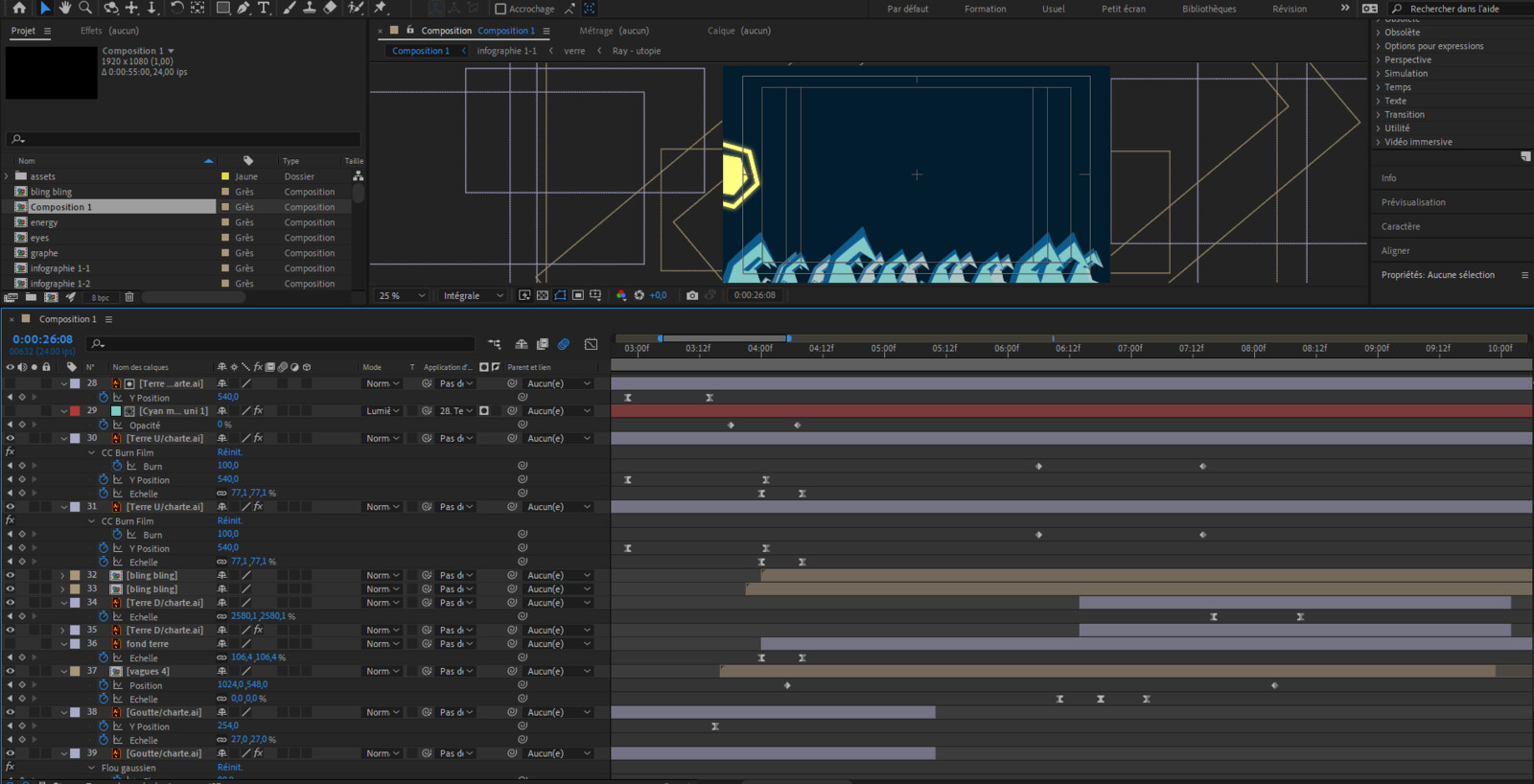Image resolution: width=1534 pixels, height=784 pixels.
Task: Toggle the shy layers switch in timeline
Action: point(522,344)
